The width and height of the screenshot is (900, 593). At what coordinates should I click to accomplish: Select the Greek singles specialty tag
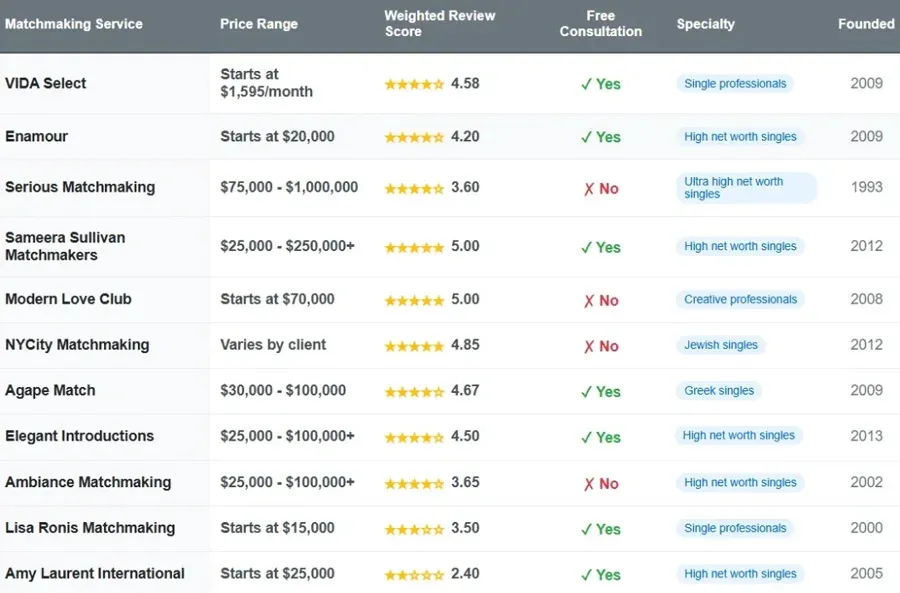click(x=719, y=391)
